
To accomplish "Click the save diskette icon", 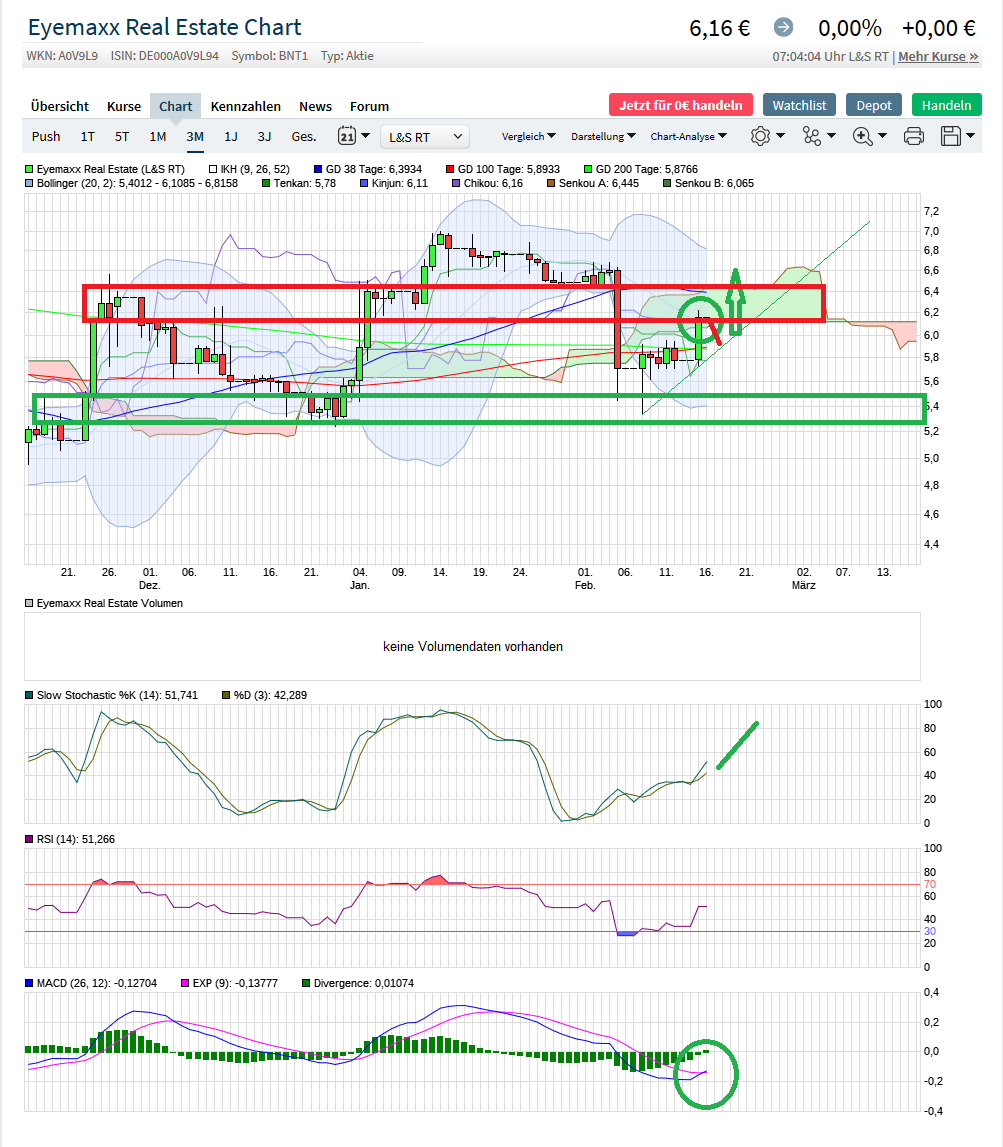I will pos(957,136).
